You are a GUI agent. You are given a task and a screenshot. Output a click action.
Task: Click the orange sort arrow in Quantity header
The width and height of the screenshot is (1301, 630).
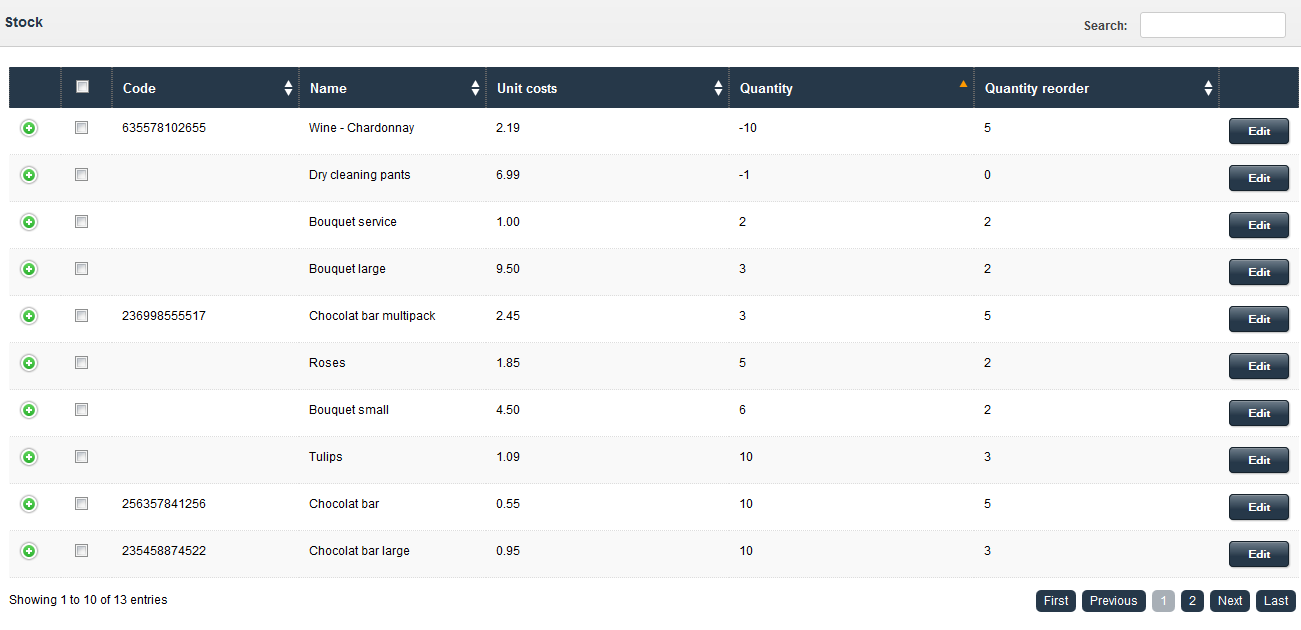tap(963, 84)
